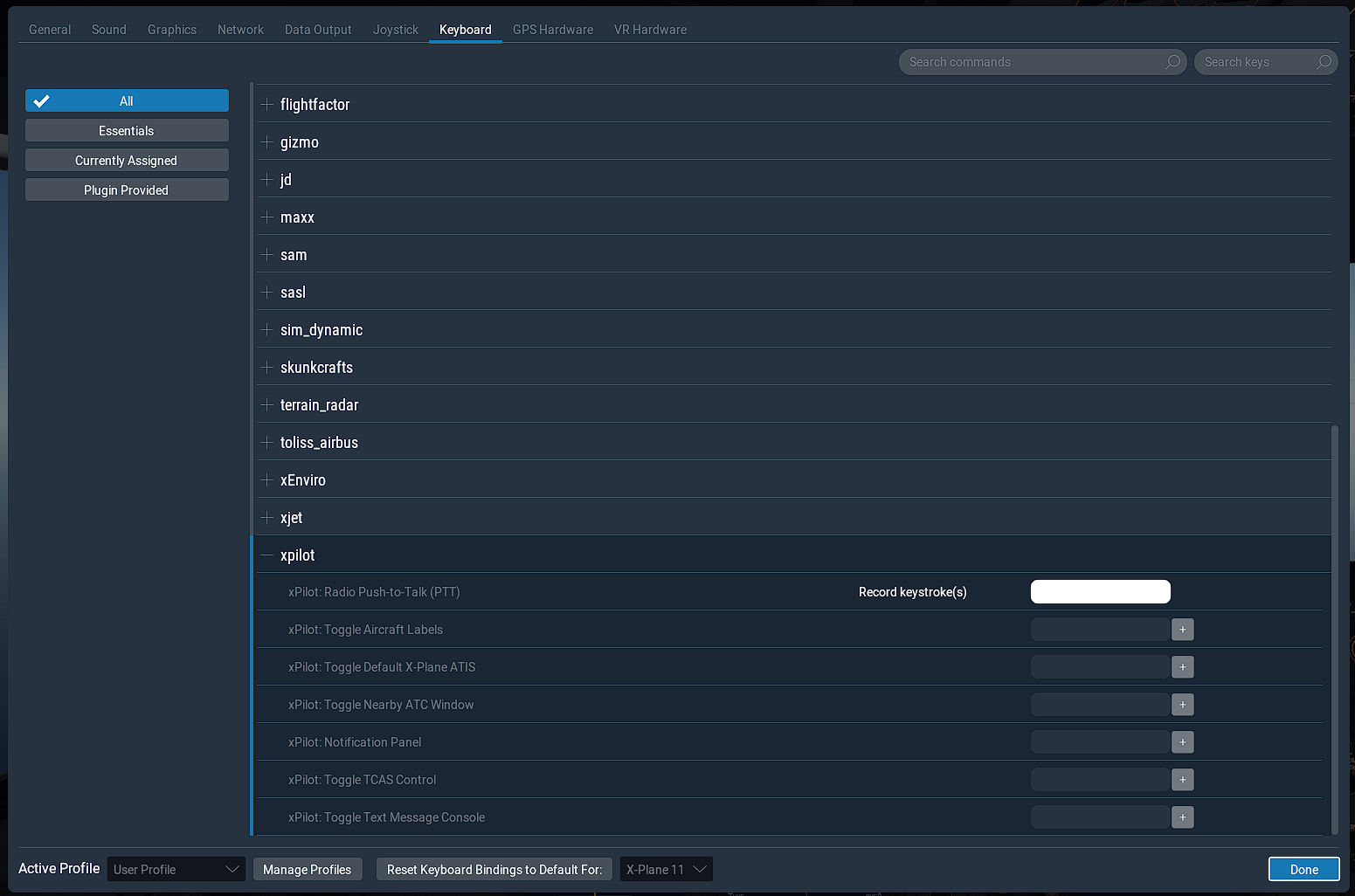Image resolution: width=1355 pixels, height=896 pixels.
Task: Click the plus icon beside Toggle Nearby ATC Window
Action: pos(1183,704)
